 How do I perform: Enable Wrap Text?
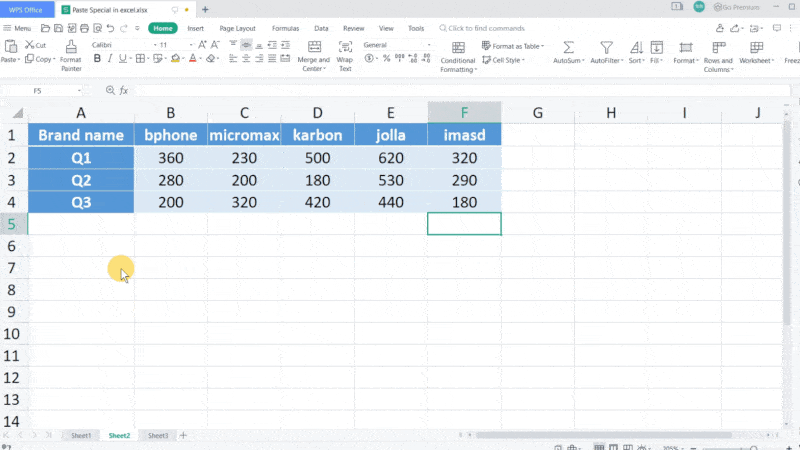pyautogui.click(x=345, y=56)
